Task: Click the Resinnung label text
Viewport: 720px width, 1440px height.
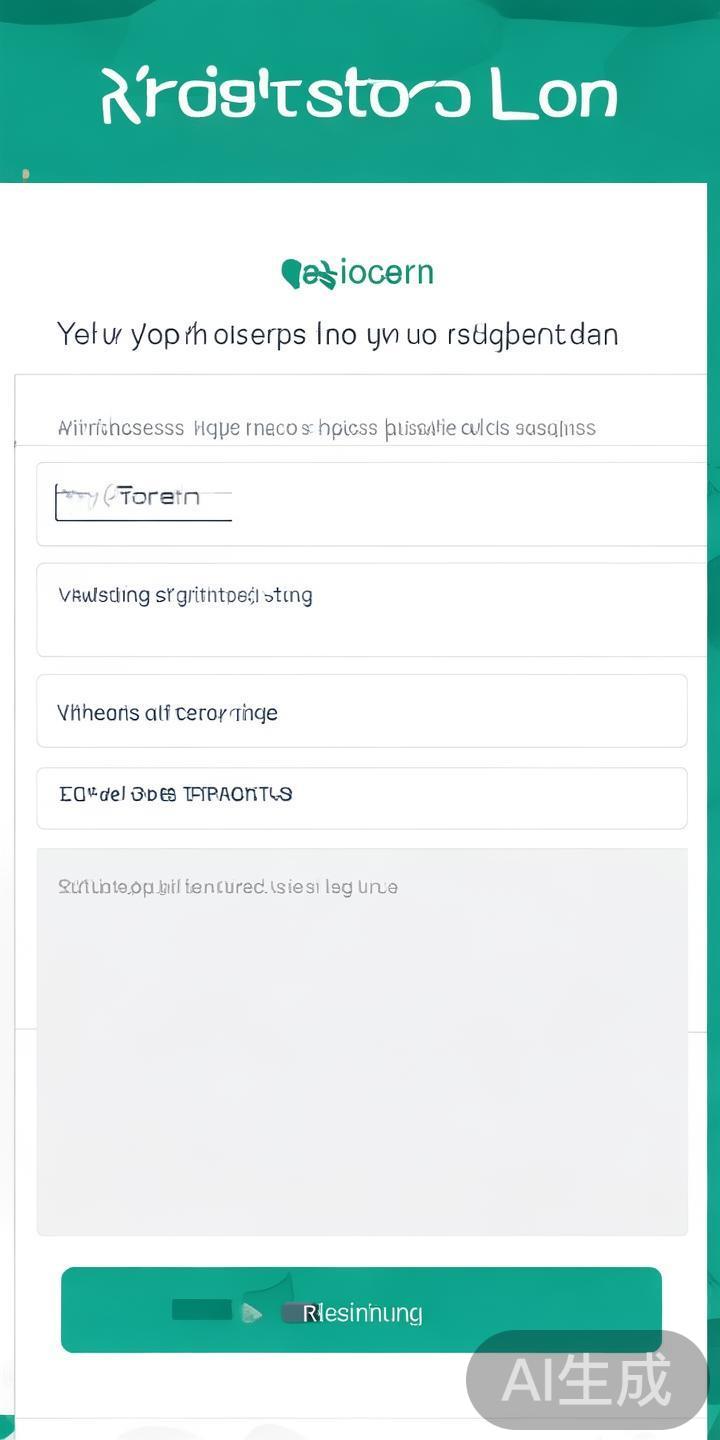Action: (x=362, y=1313)
